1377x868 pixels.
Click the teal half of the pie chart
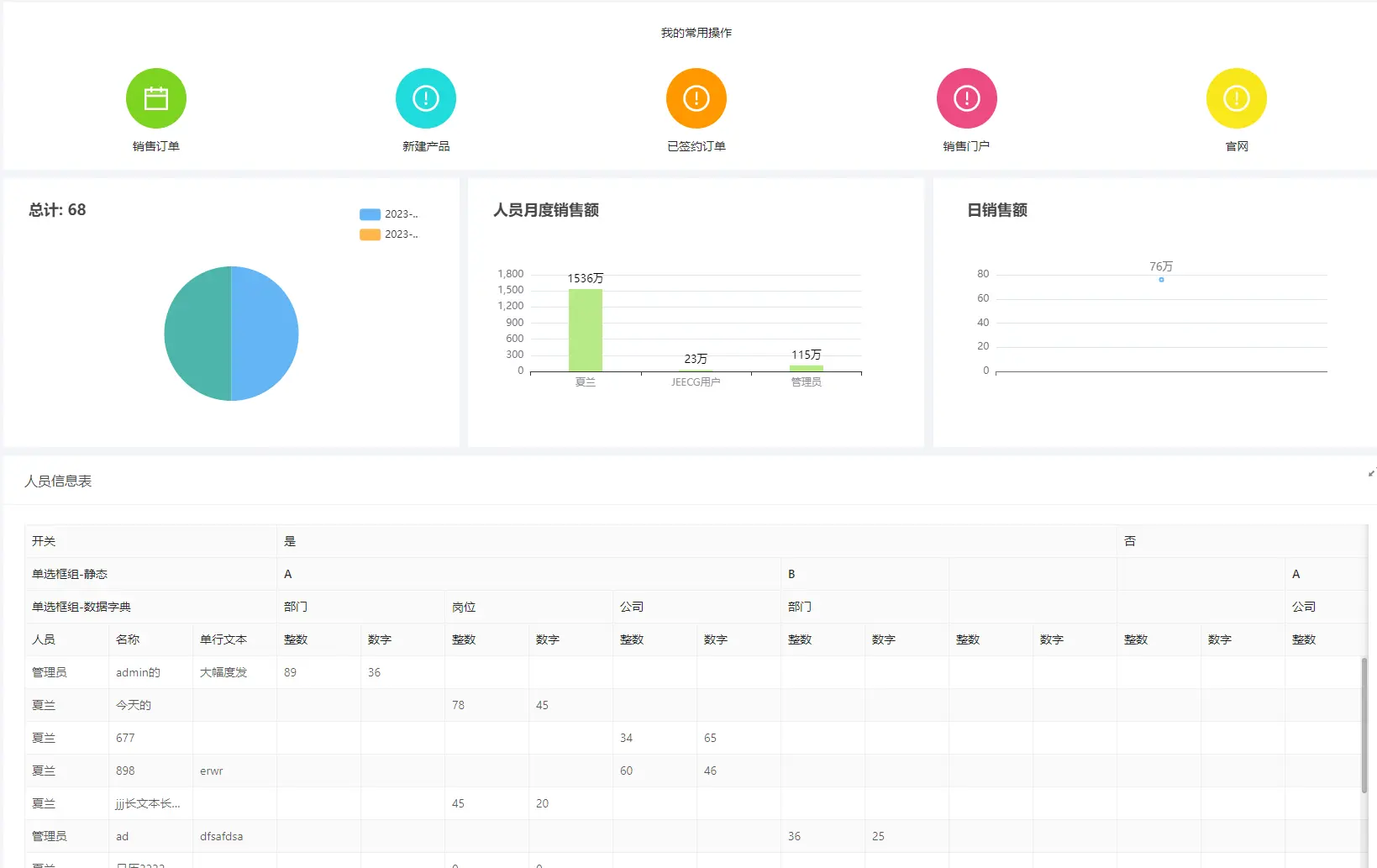point(197,334)
